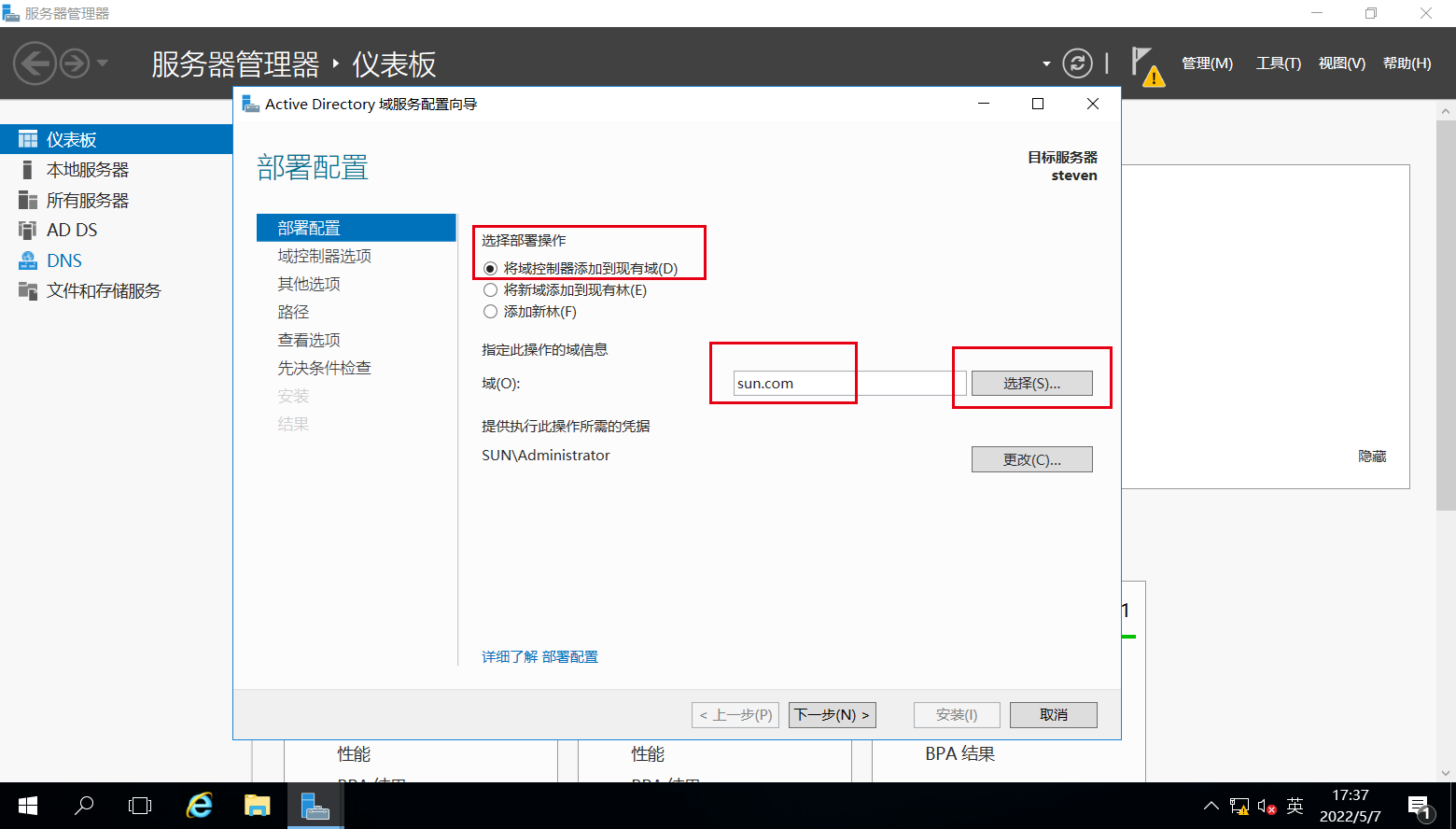
Task: Open taskbar search magnifier
Action: [x=84, y=806]
